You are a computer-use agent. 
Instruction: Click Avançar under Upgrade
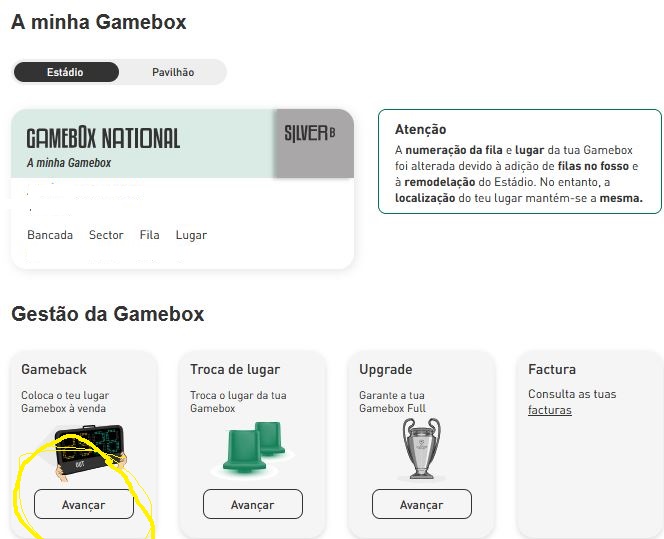click(422, 504)
